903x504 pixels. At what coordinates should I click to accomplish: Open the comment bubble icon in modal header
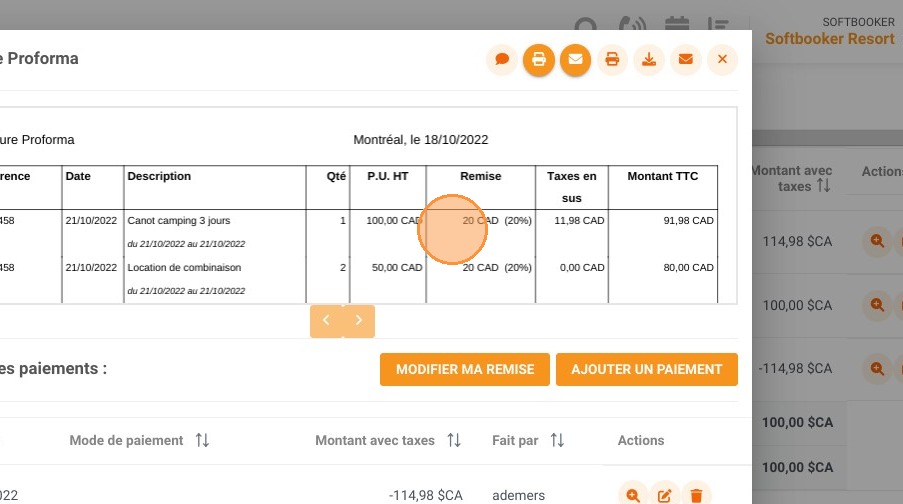point(502,59)
